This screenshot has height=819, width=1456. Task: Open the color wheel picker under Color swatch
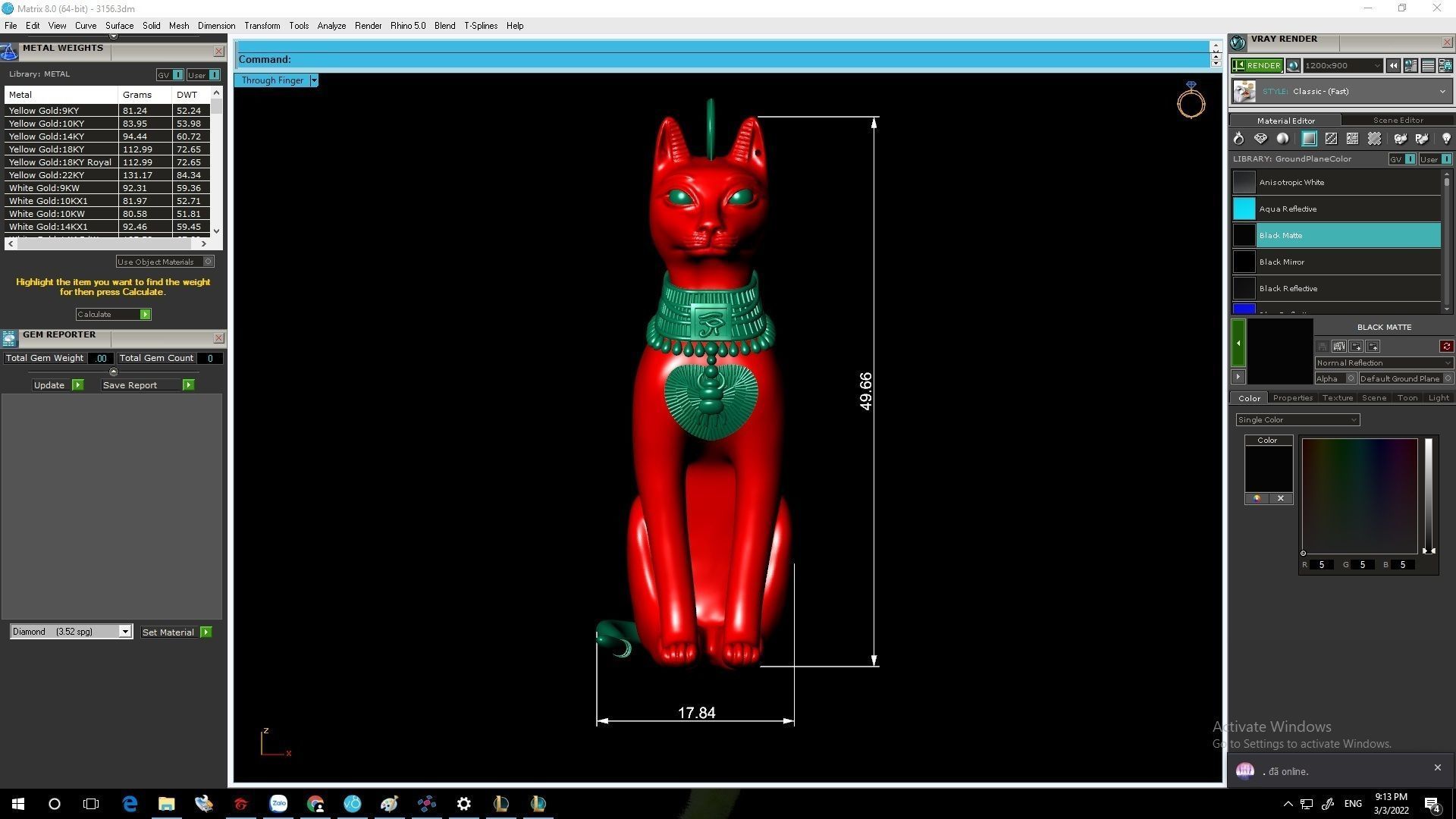(x=1257, y=499)
